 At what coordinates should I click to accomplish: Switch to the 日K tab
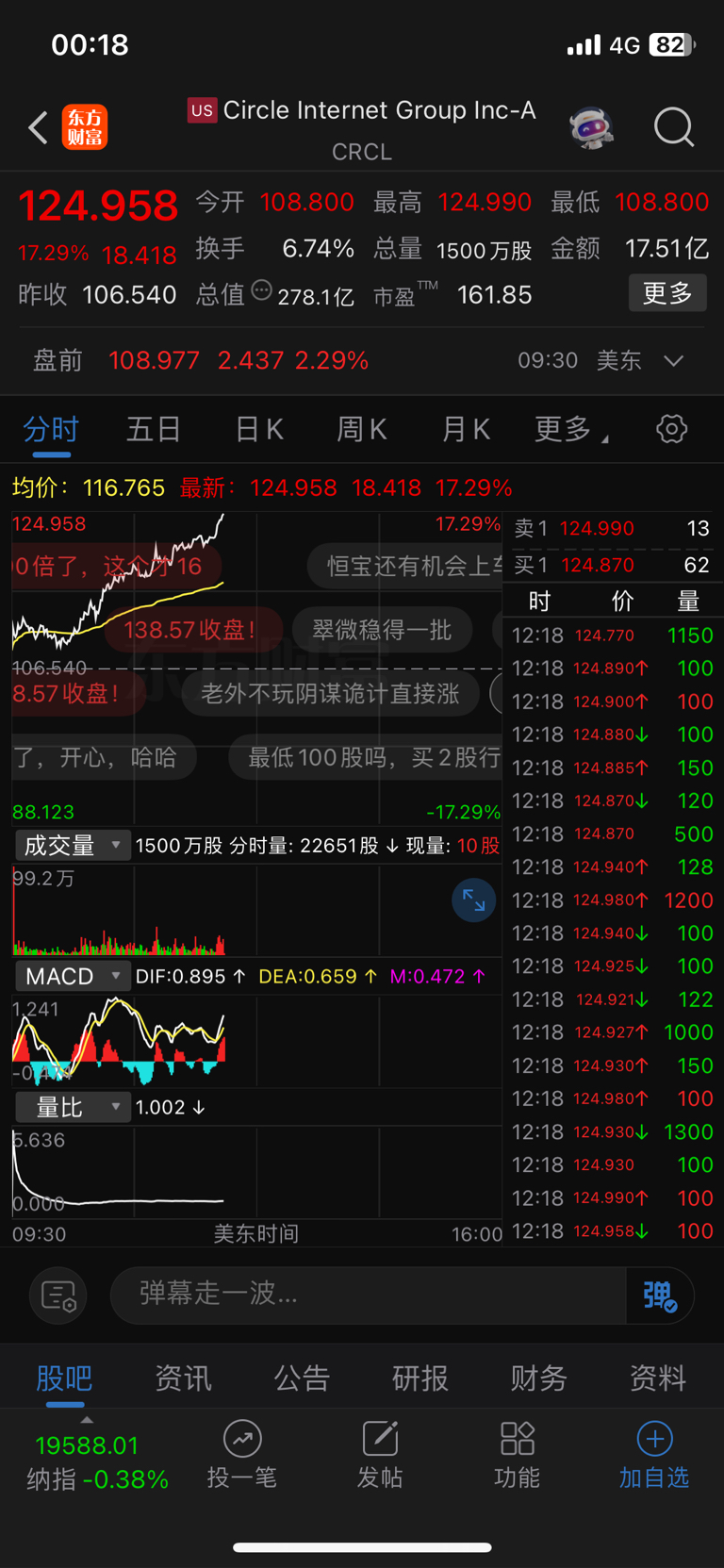coord(258,430)
